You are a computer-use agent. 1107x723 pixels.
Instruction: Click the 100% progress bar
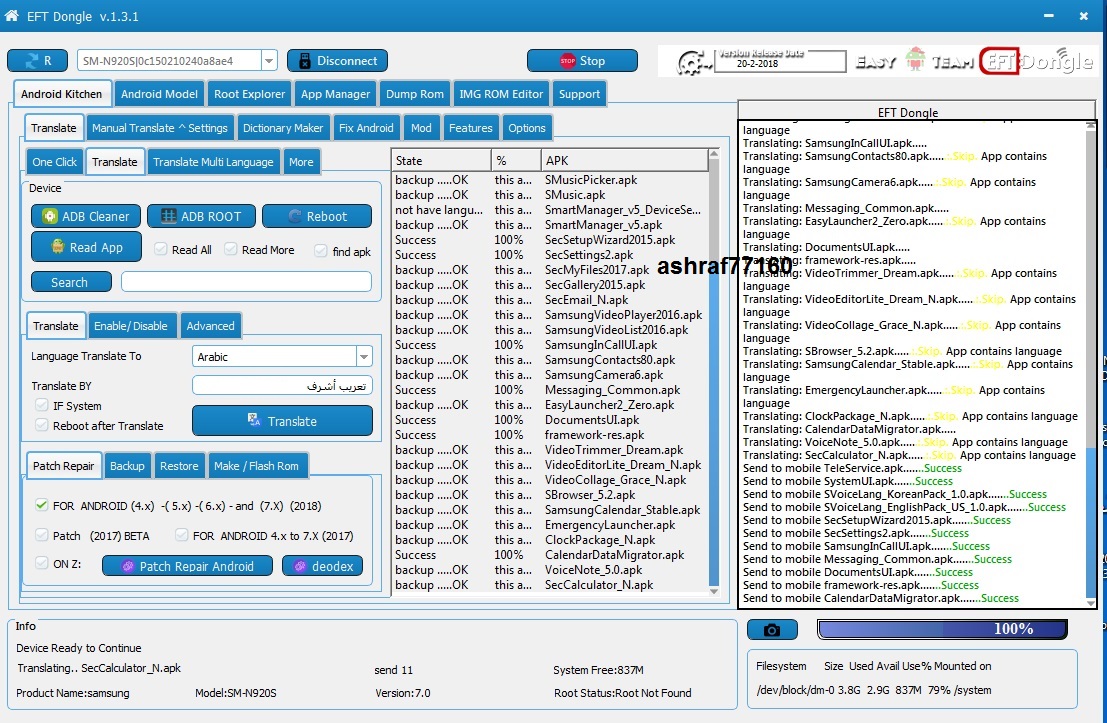point(943,629)
